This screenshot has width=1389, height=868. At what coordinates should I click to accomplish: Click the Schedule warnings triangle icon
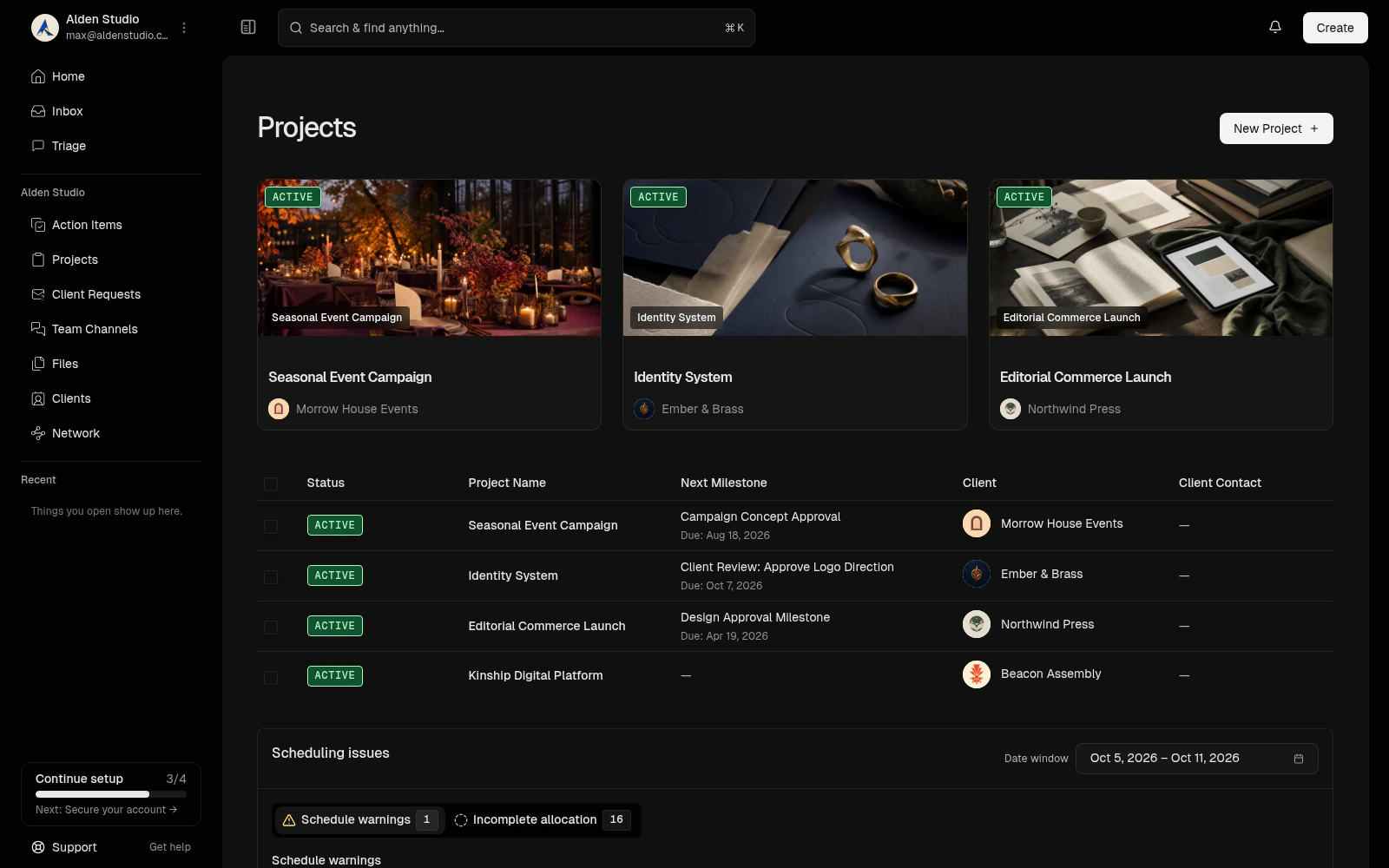(289, 819)
